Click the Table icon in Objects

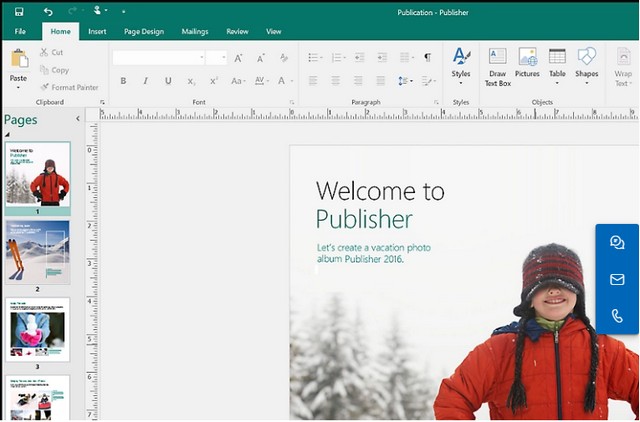coord(557,64)
